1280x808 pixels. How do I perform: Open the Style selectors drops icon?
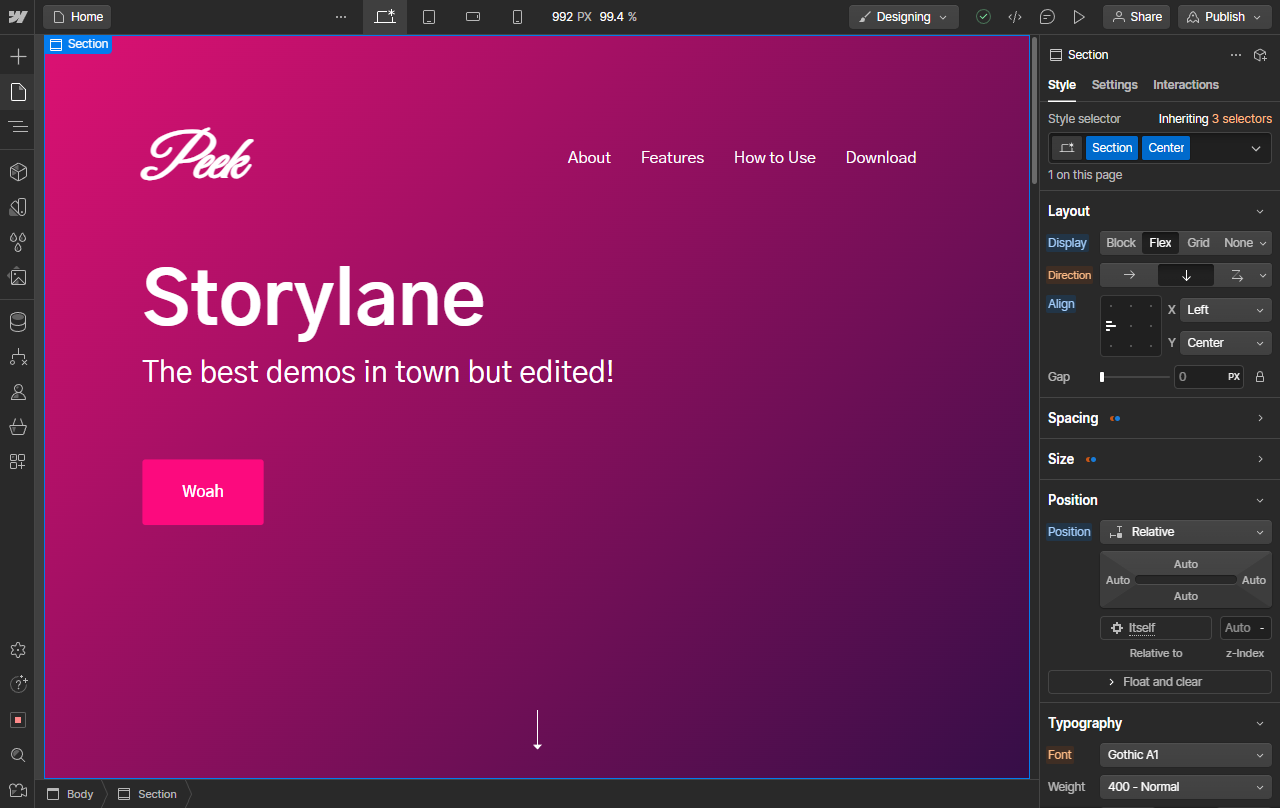click(x=17, y=242)
